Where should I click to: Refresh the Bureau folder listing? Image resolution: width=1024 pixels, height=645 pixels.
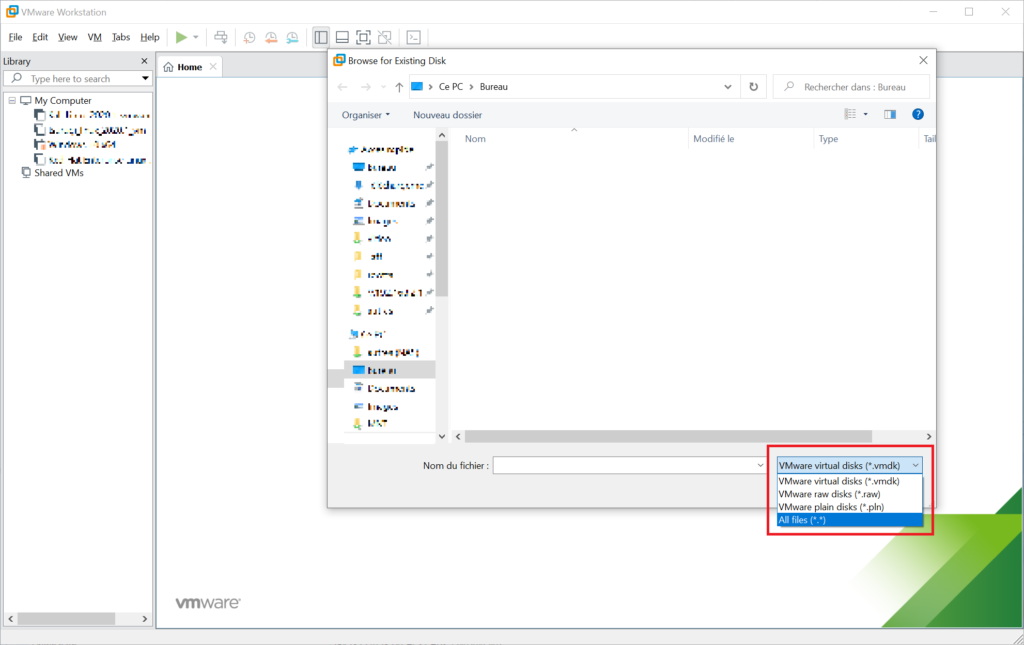pyautogui.click(x=754, y=87)
